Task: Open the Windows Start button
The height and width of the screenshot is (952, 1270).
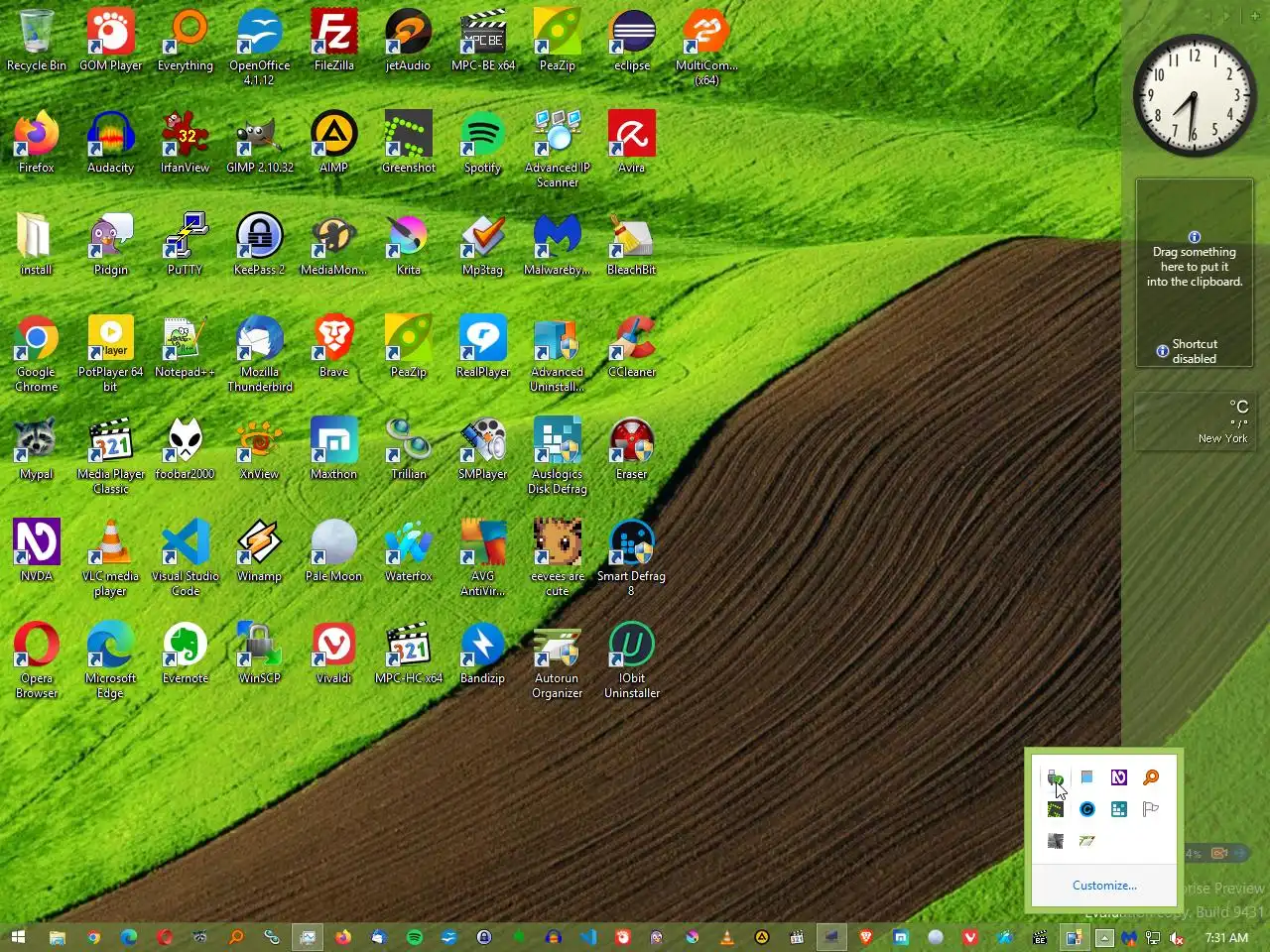Action: pyautogui.click(x=18, y=937)
